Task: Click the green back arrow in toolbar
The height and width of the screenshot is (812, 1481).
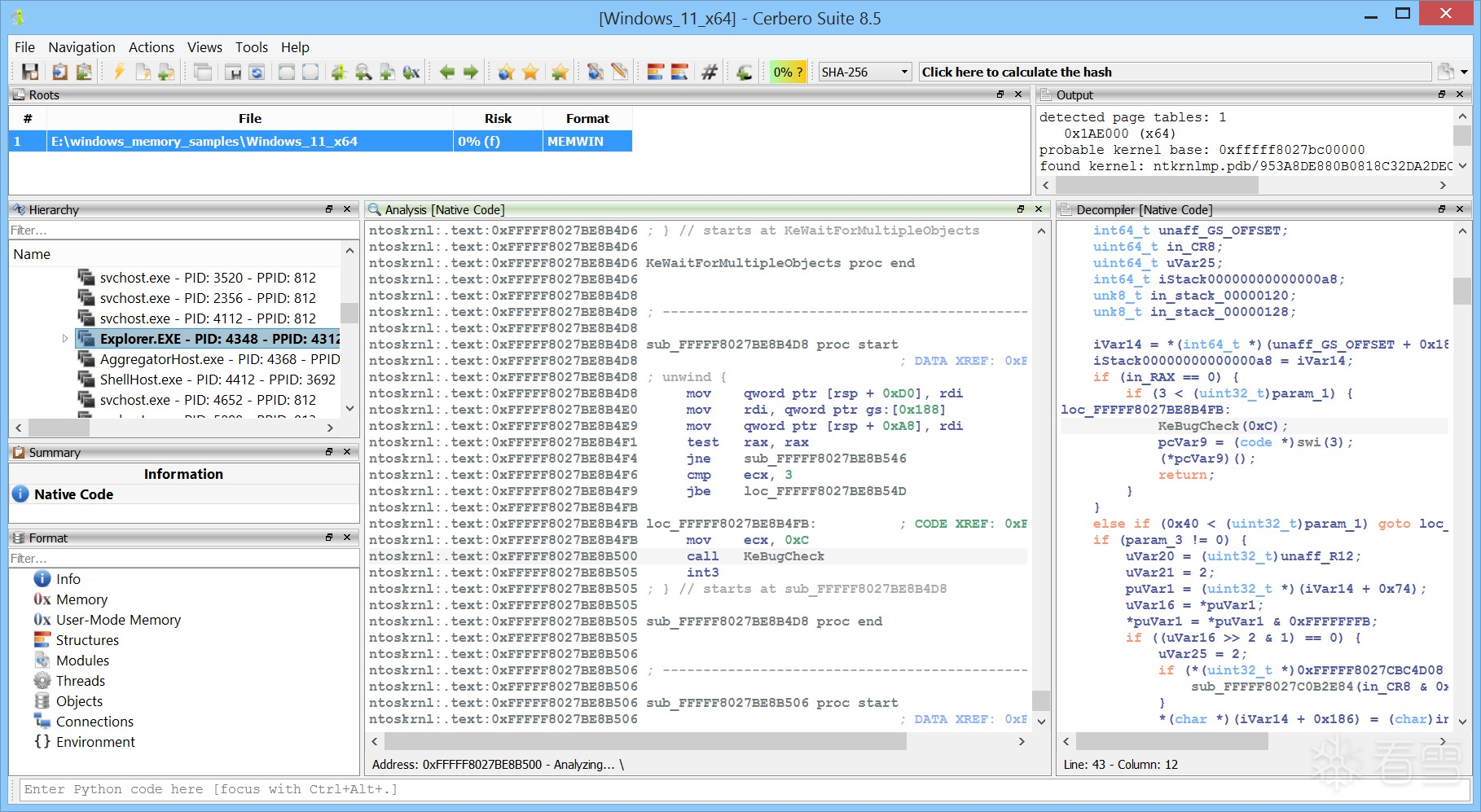Action: [446, 72]
